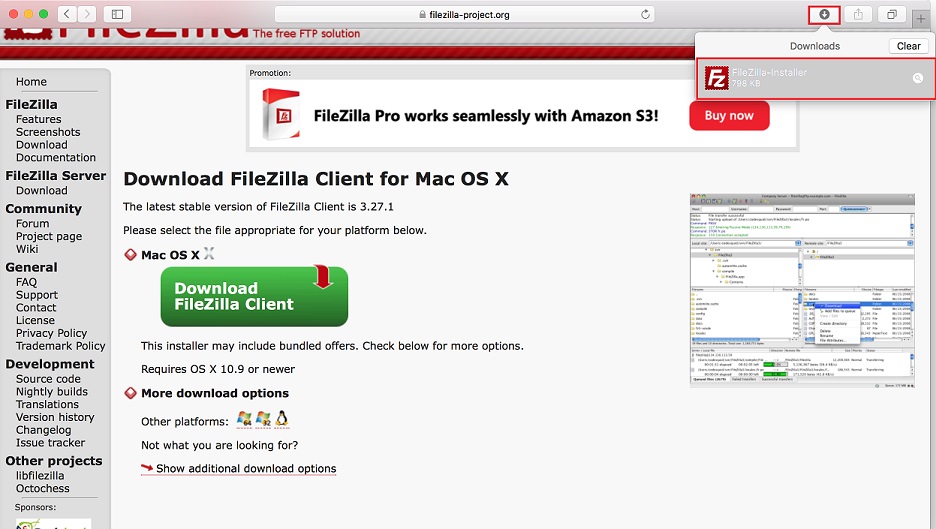Go to Home in sidebar
Screen dimensions: 936x529
click(x=31, y=82)
